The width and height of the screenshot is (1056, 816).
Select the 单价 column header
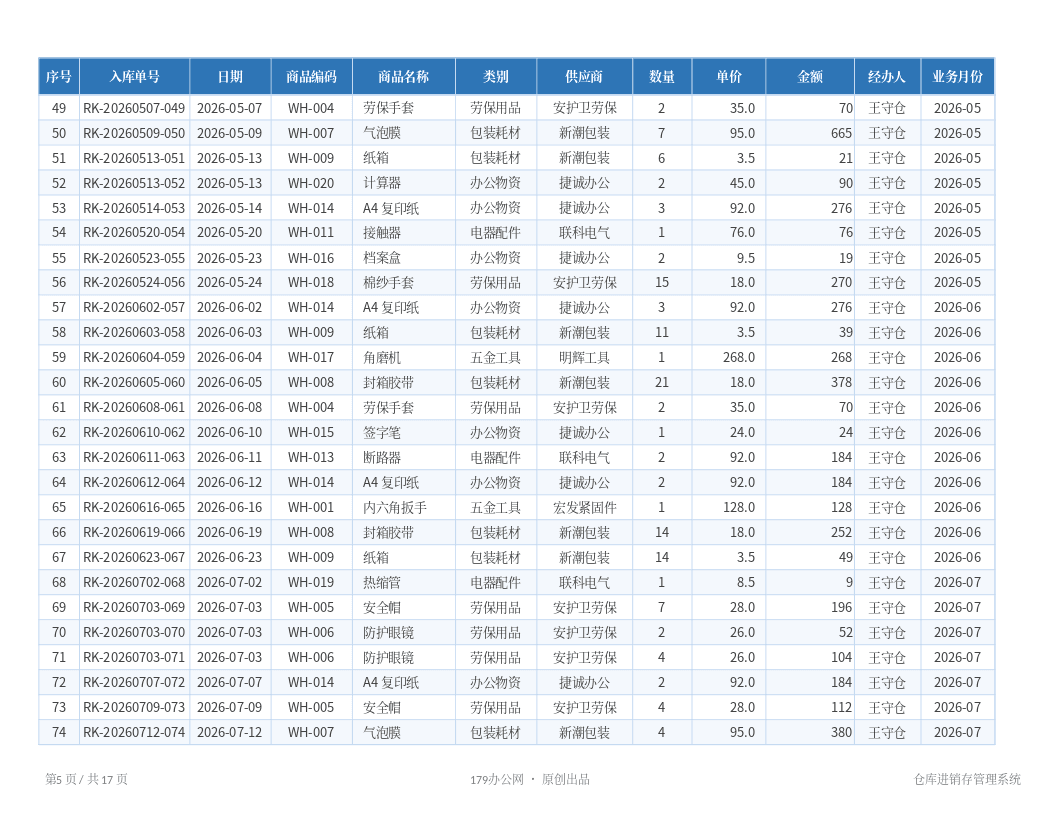coord(729,77)
